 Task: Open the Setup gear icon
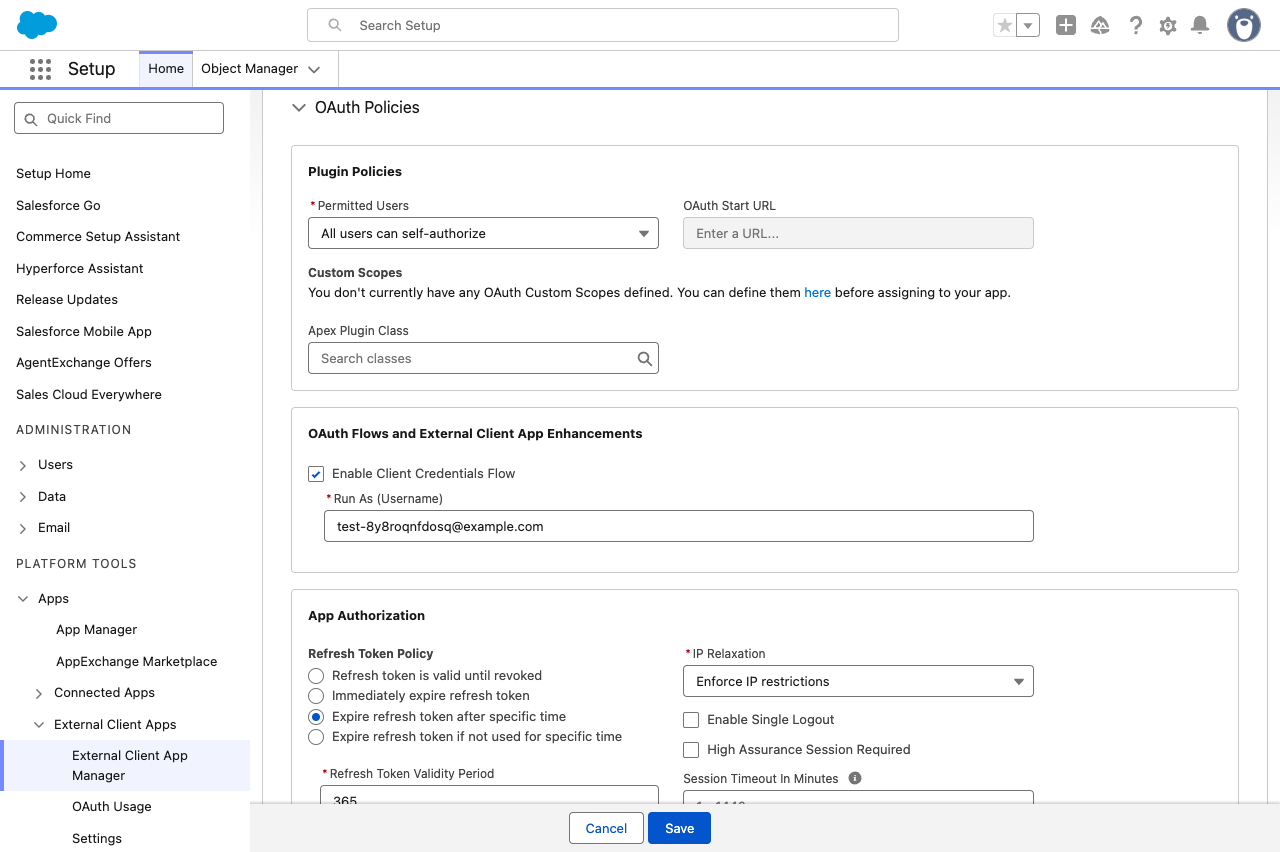tap(1168, 25)
